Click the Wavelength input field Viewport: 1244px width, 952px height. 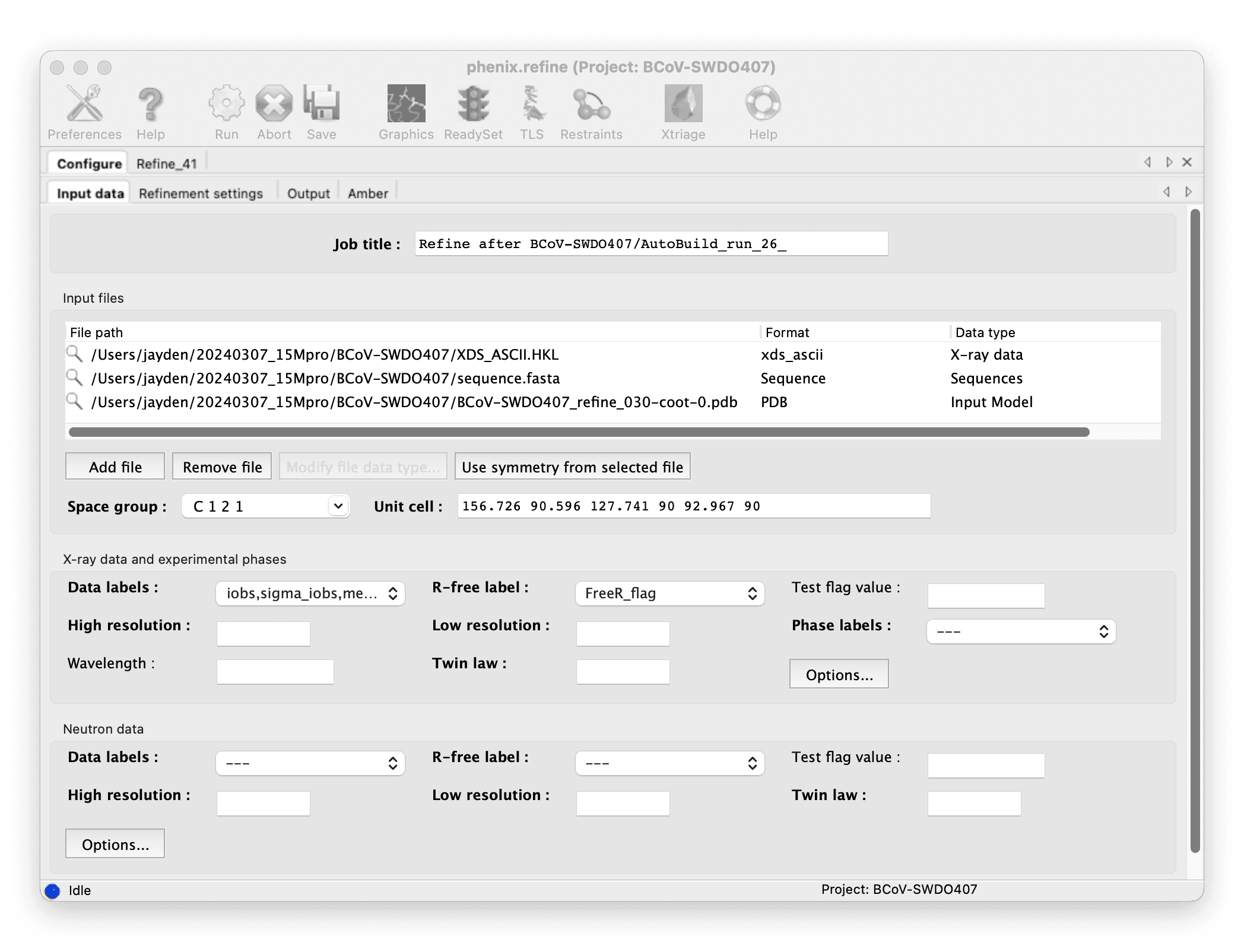(275, 672)
